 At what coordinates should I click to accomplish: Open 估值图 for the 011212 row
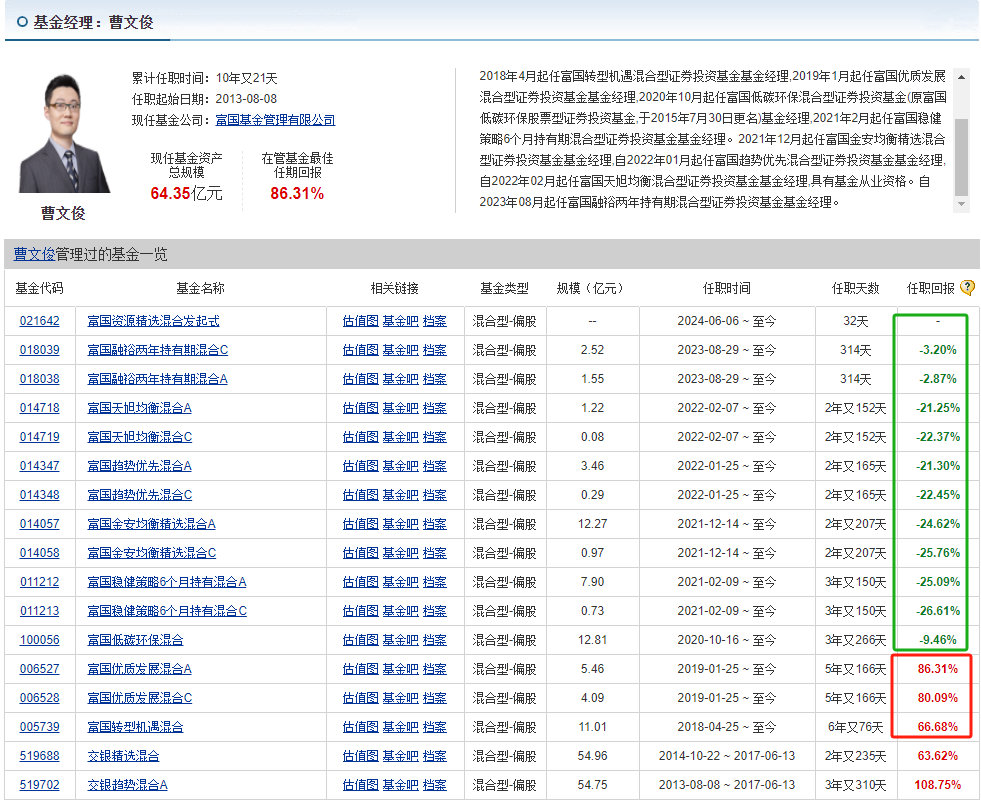pos(360,582)
